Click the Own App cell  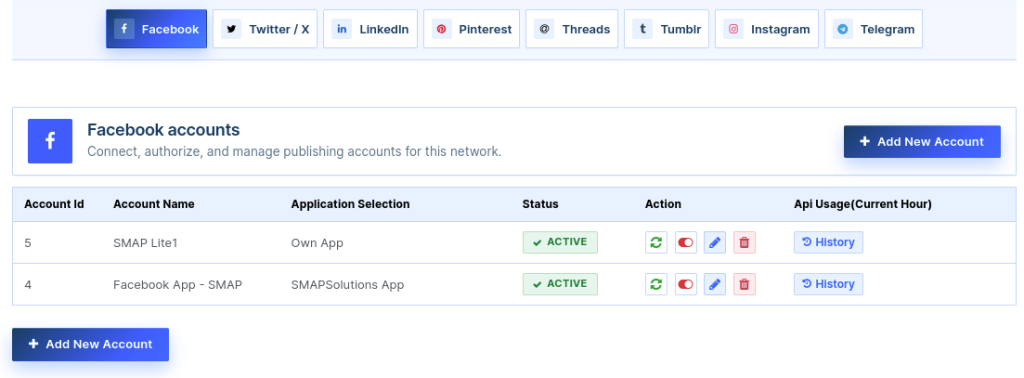coord(317,243)
